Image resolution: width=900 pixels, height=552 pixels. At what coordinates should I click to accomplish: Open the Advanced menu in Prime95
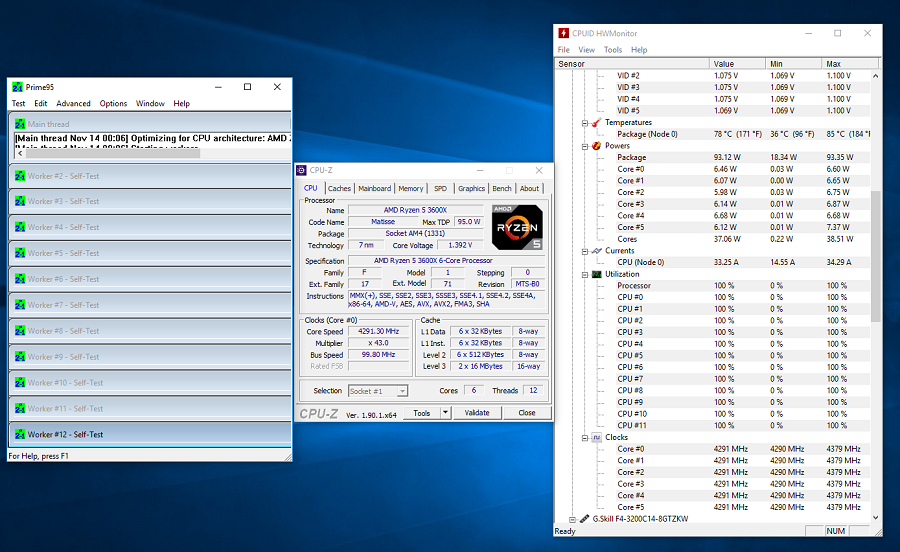[73, 103]
